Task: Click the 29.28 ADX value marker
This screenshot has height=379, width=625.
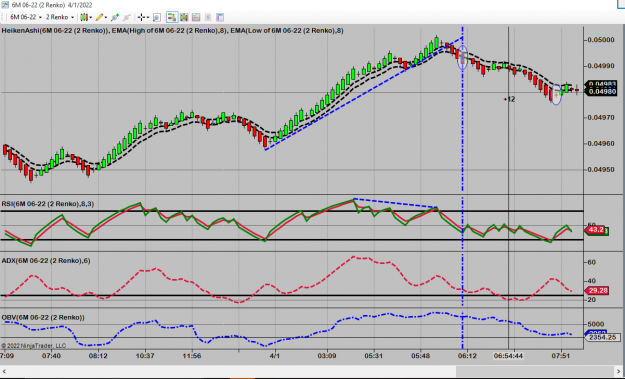Action: [597, 291]
